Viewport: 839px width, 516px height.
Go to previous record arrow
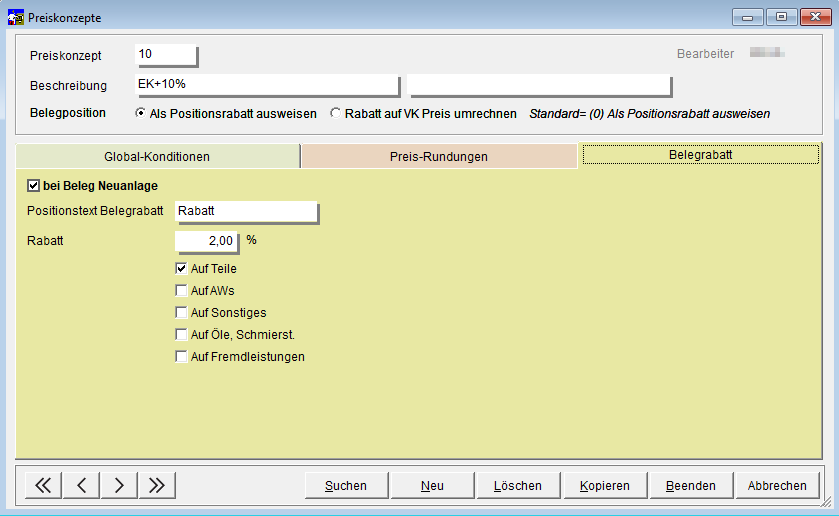click(81, 485)
